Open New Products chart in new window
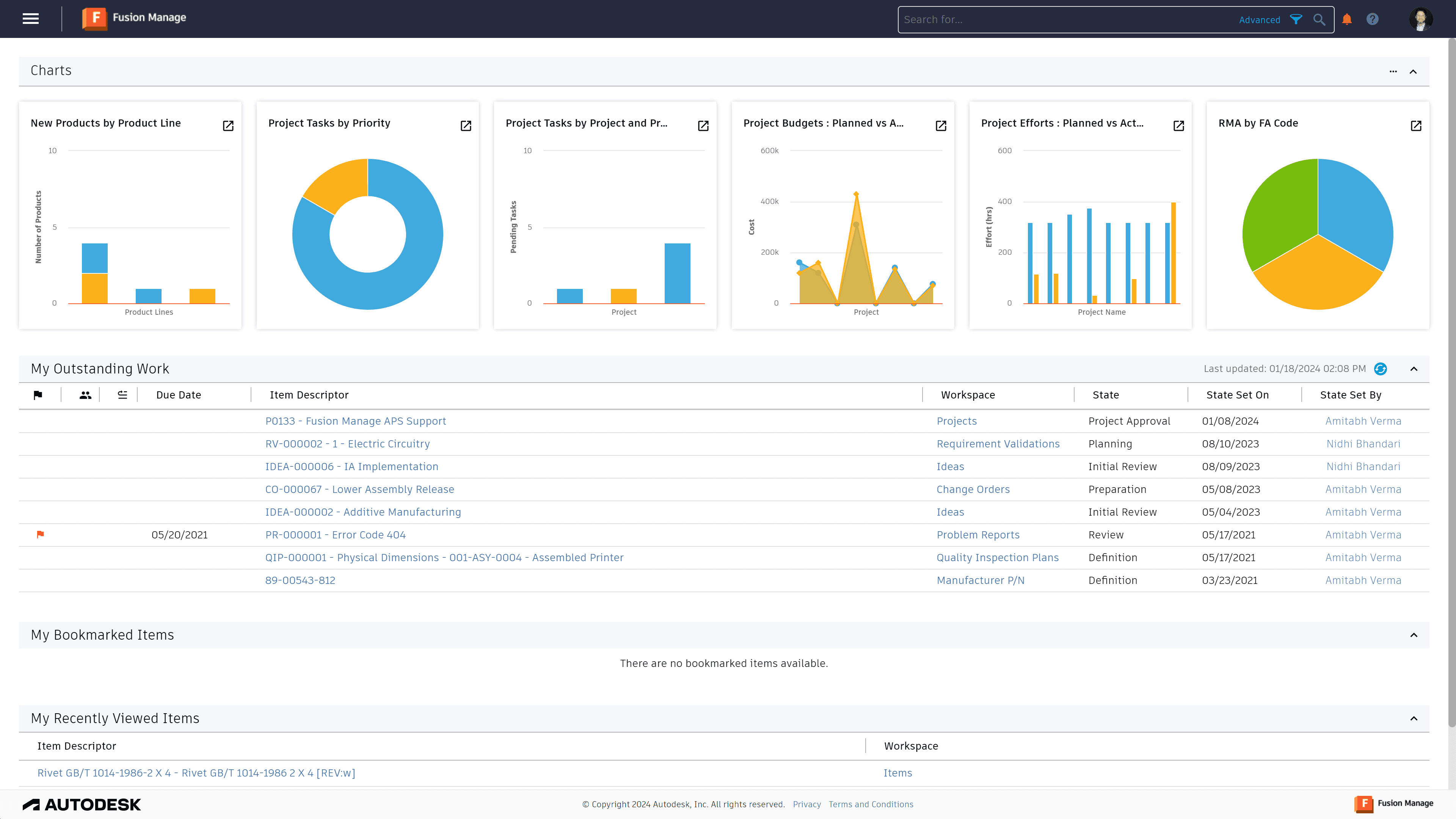 228,126
